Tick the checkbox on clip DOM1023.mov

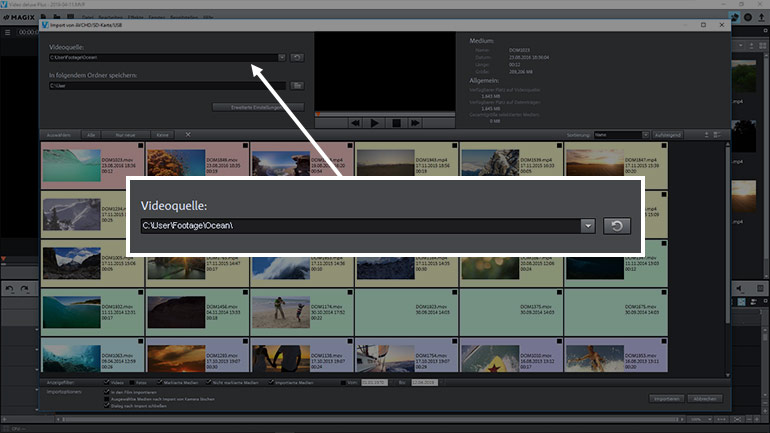click(x=140, y=146)
